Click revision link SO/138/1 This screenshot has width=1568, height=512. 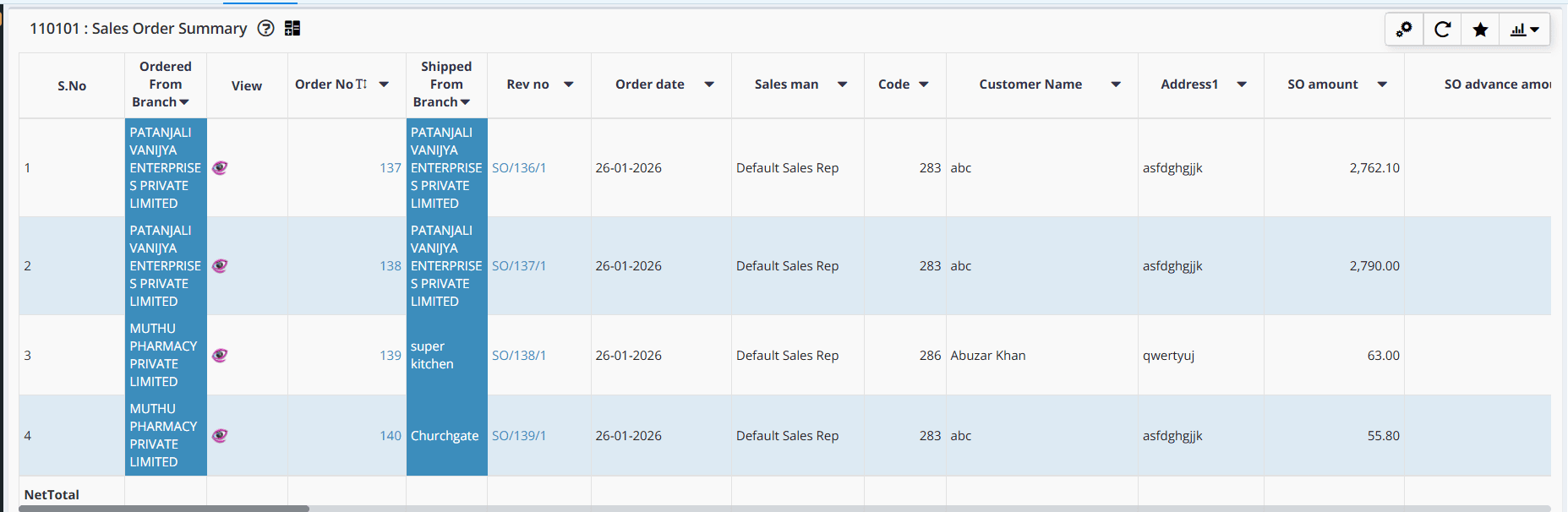[x=519, y=356]
